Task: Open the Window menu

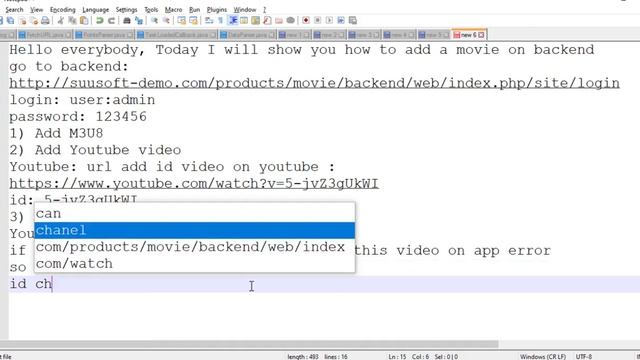Action: [245, 9]
